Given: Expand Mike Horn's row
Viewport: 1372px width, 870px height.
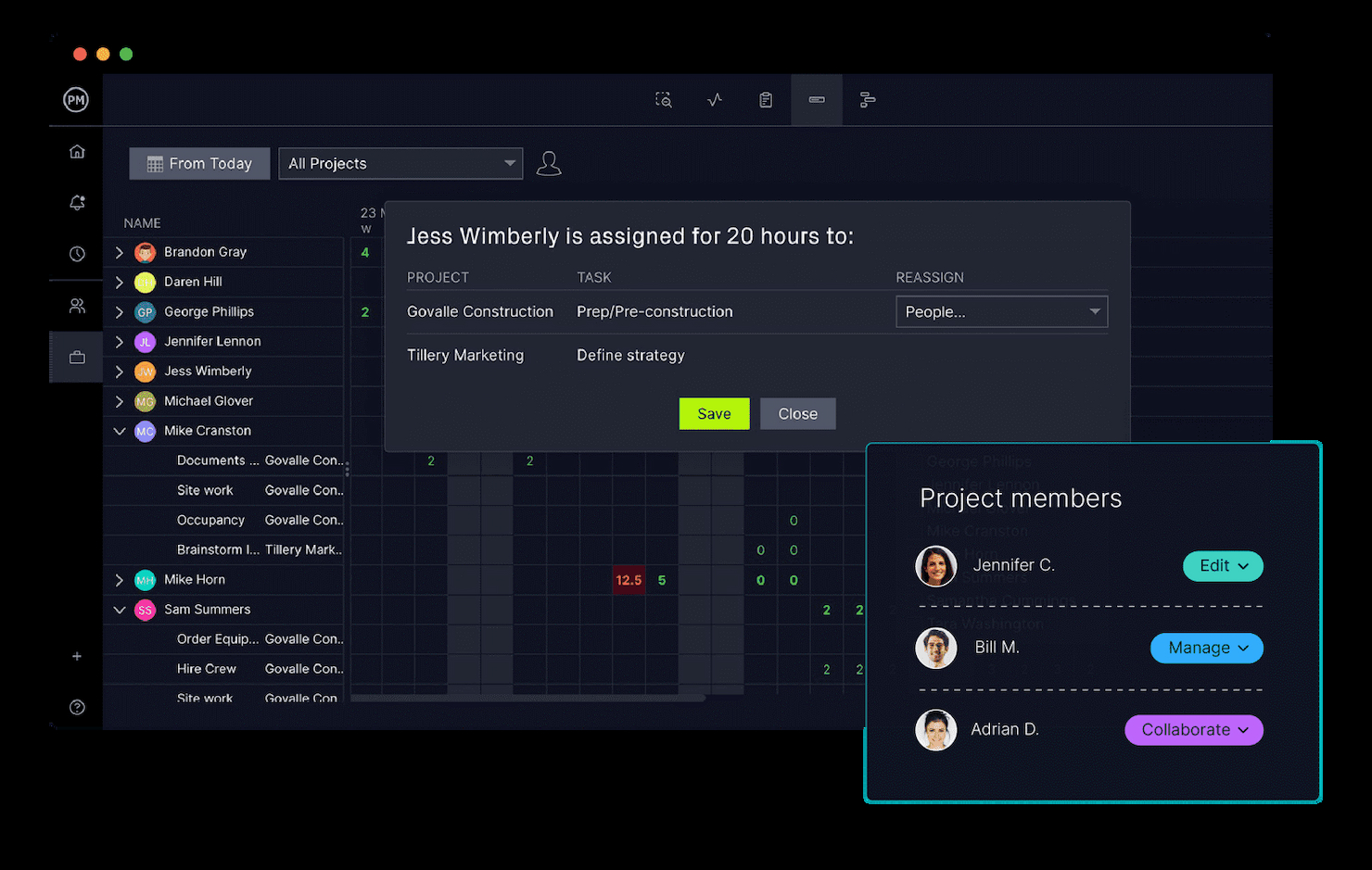Looking at the screenshot, I should (119, 580).
